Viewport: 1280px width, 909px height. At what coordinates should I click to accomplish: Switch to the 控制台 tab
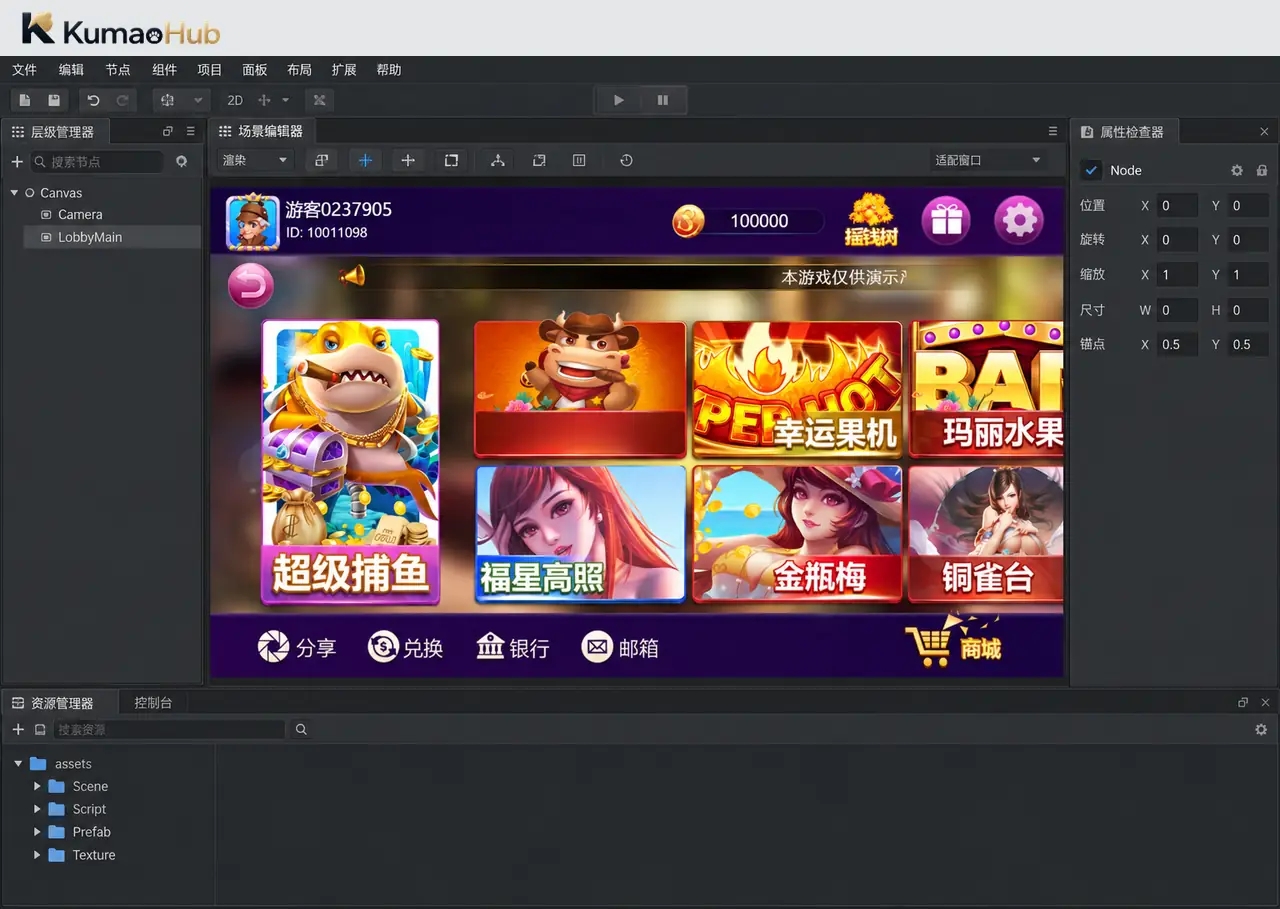coord(153,703)
